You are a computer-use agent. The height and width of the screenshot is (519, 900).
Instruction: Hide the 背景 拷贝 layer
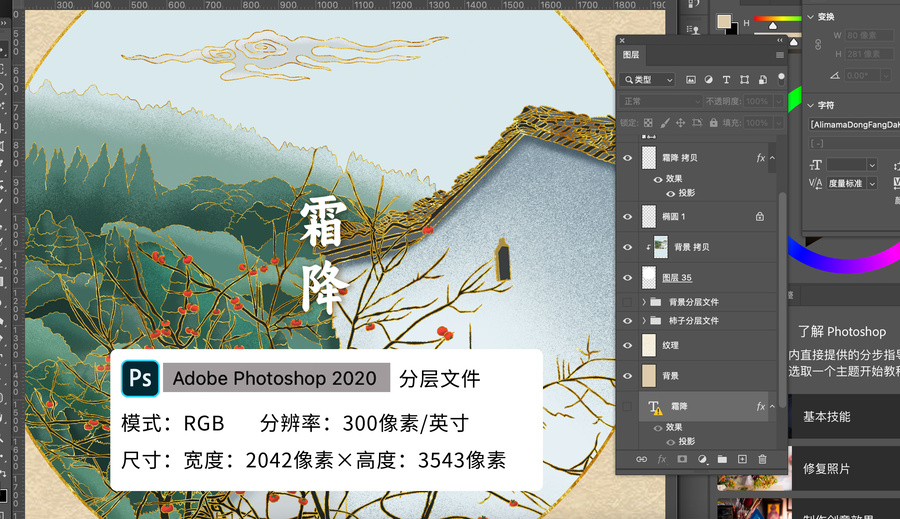tap(627, 247)
